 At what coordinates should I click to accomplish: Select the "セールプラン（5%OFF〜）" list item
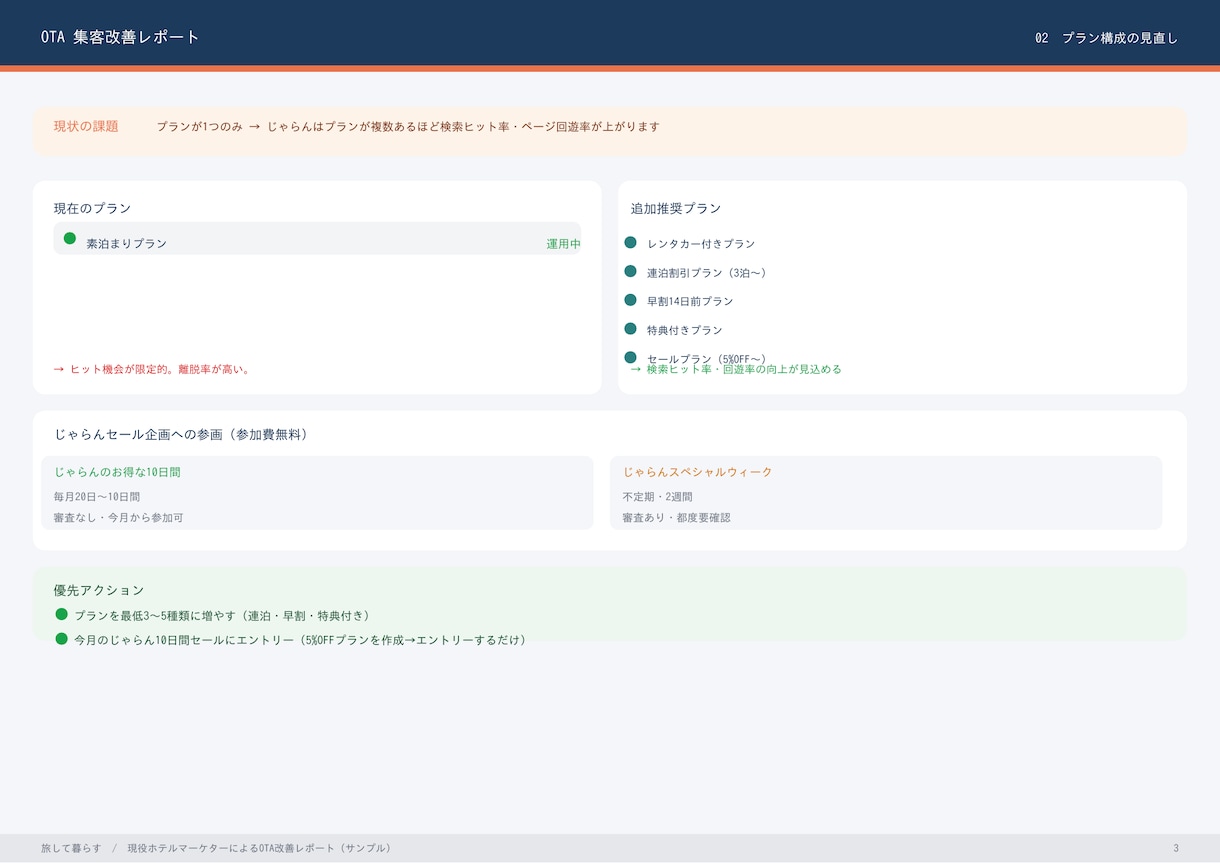coord(707,358)
